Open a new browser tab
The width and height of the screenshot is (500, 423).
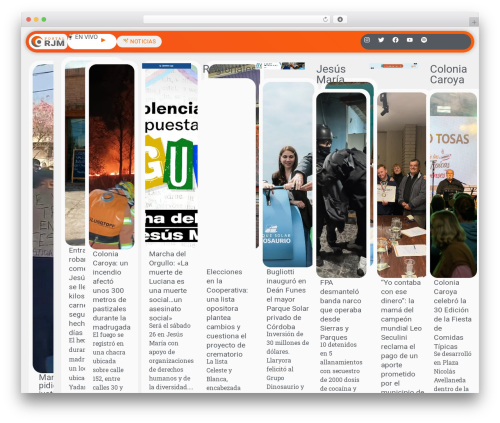pos(473,22)
